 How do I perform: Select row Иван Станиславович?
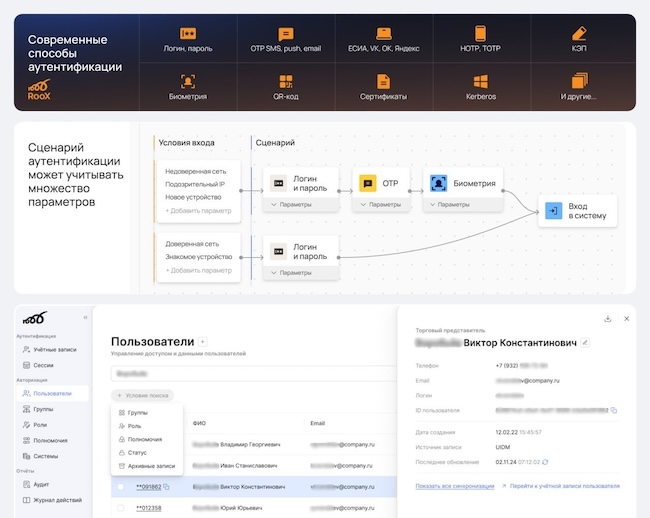coord(254,465)
